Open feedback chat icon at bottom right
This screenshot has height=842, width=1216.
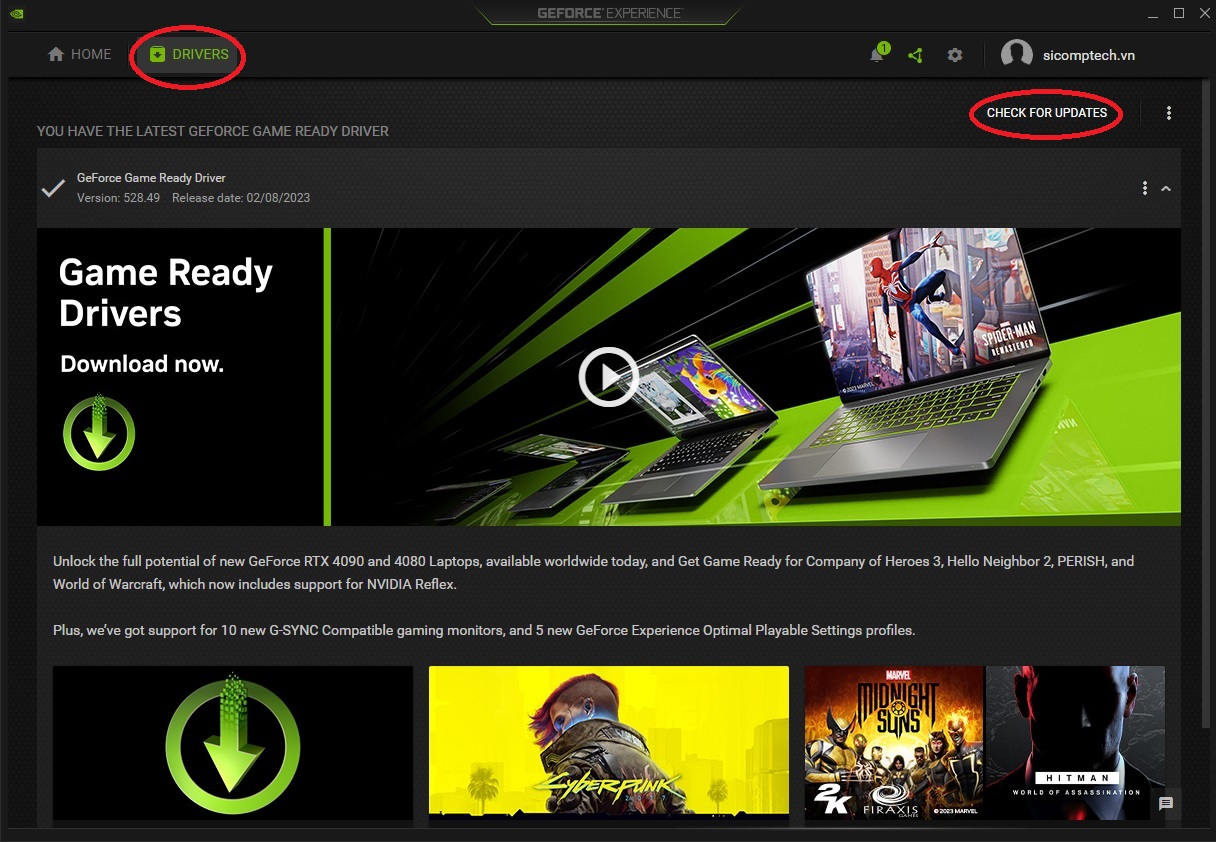[x=1165, y=803]
